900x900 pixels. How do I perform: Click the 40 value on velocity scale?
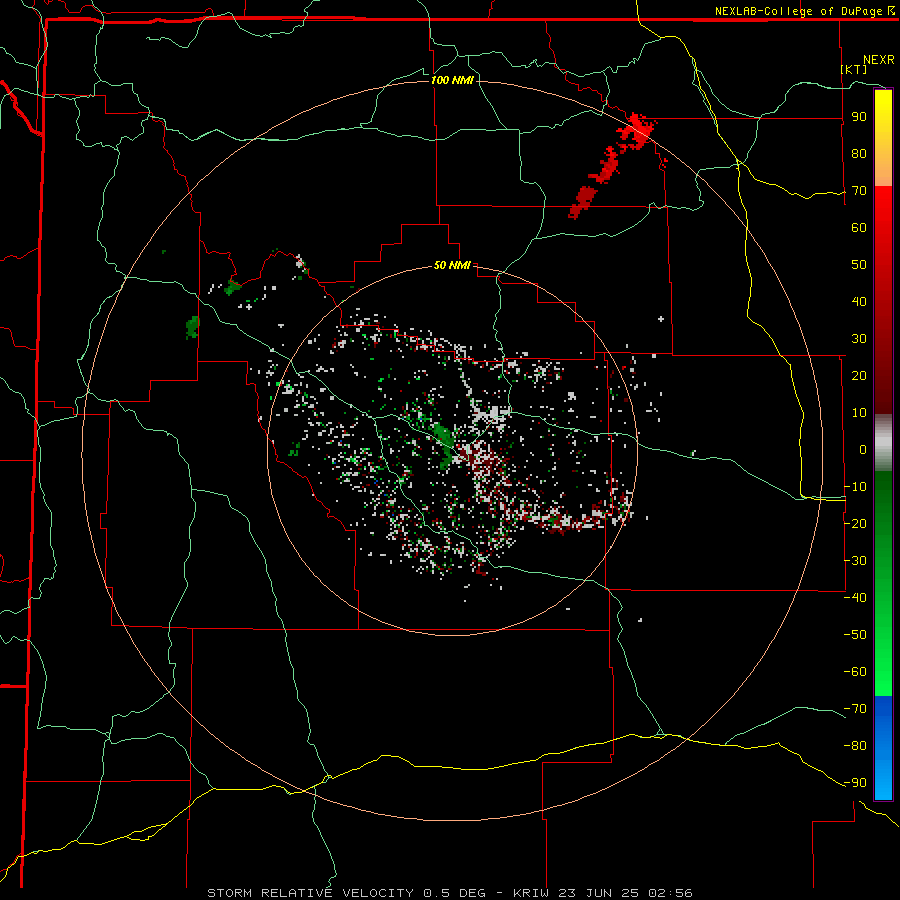point(859,302)
